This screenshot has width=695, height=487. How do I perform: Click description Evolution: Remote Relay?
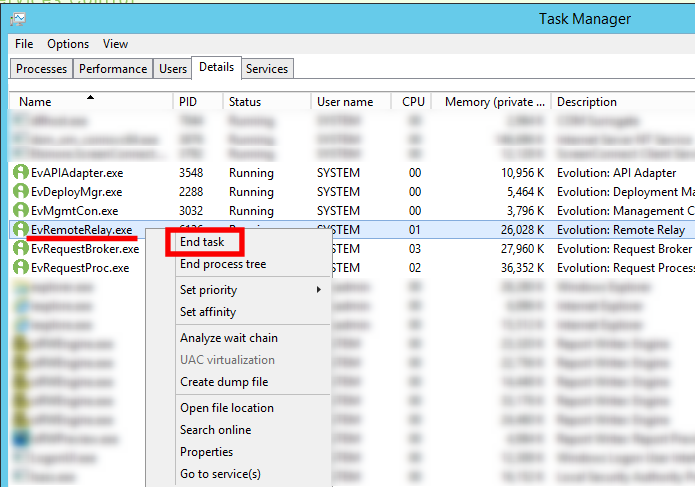pyautogui.click(x=621, y=230)
